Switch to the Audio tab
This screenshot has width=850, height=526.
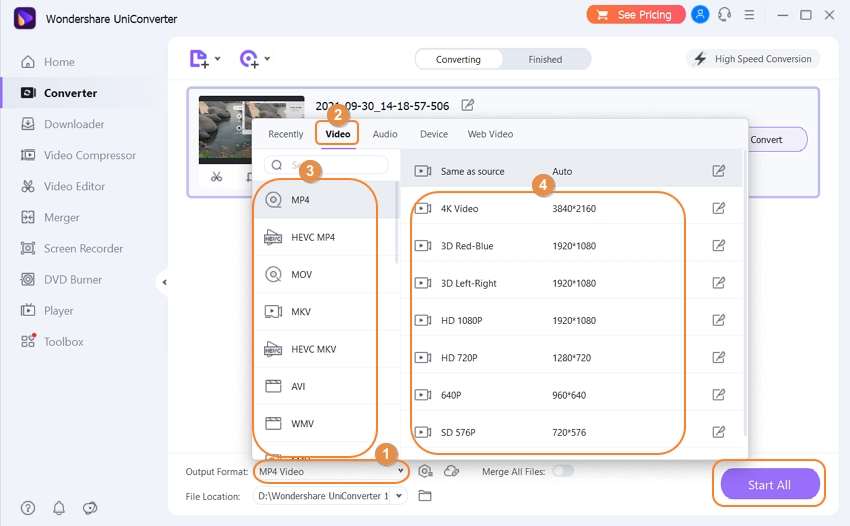coord(385,134)
